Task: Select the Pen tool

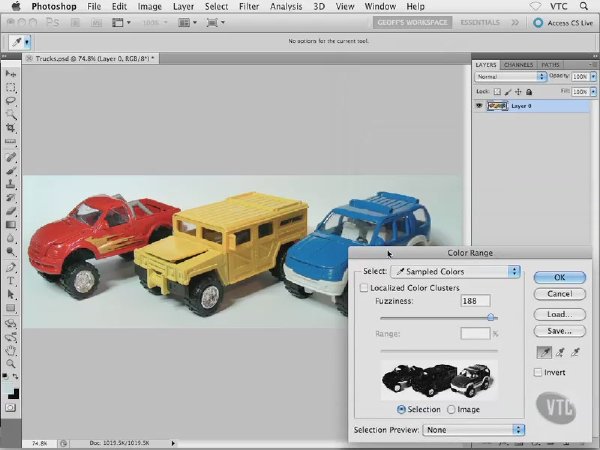Action: [11, 267]
